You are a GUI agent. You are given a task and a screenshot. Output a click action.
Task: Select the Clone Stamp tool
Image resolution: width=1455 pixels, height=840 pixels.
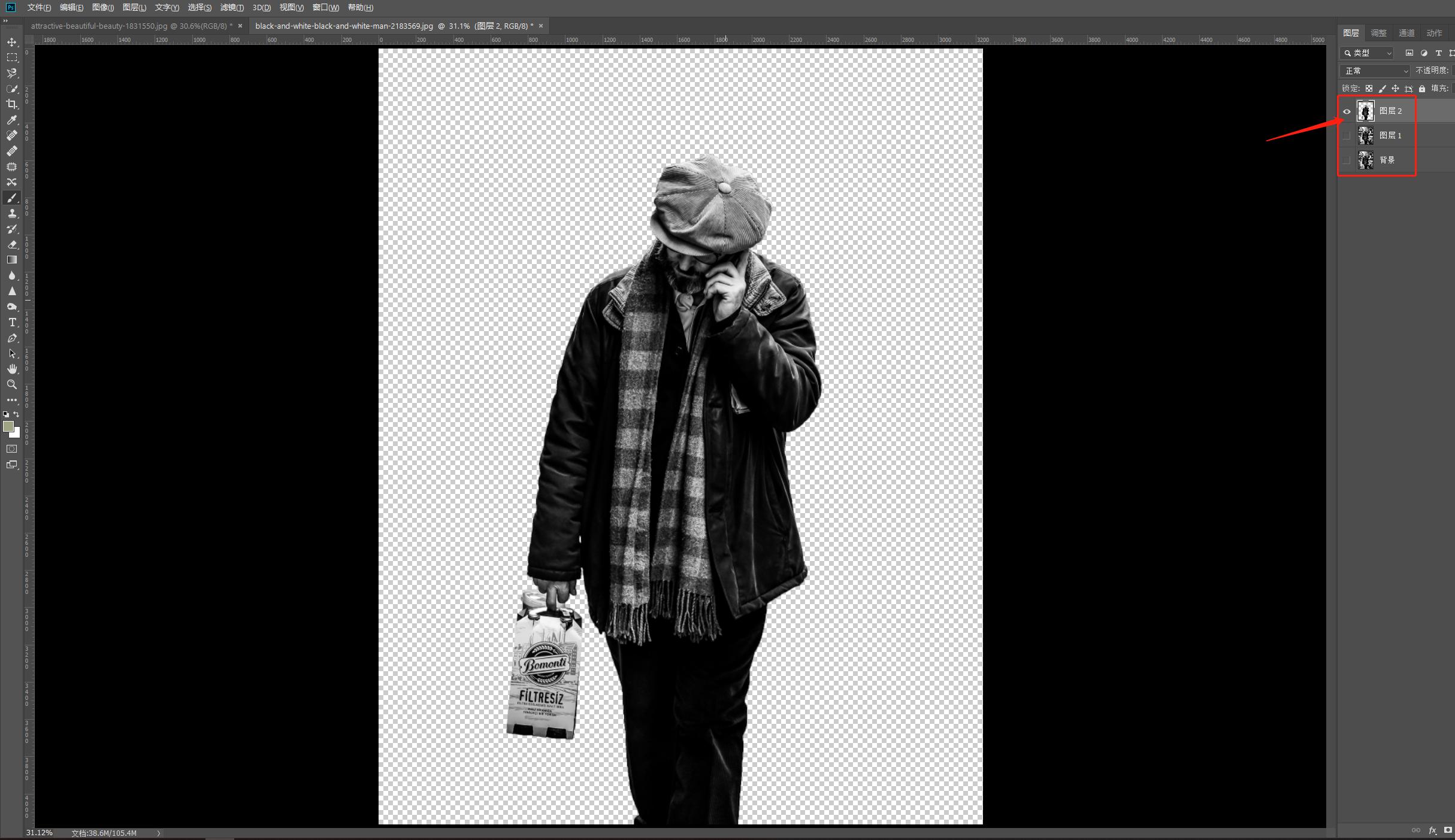(x=11, y=213)
